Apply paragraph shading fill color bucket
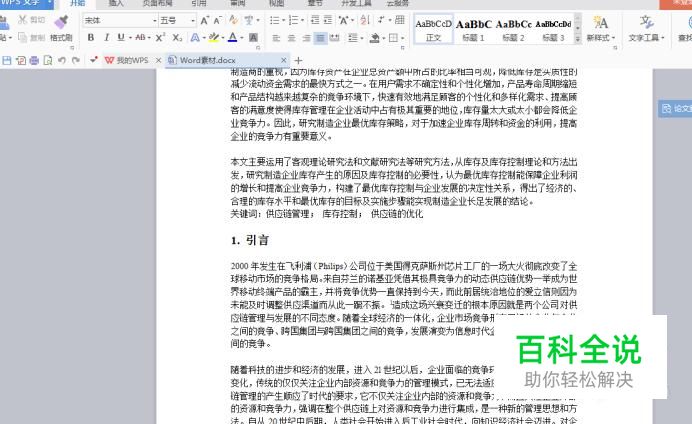The image size is (692, 424). 375,38
